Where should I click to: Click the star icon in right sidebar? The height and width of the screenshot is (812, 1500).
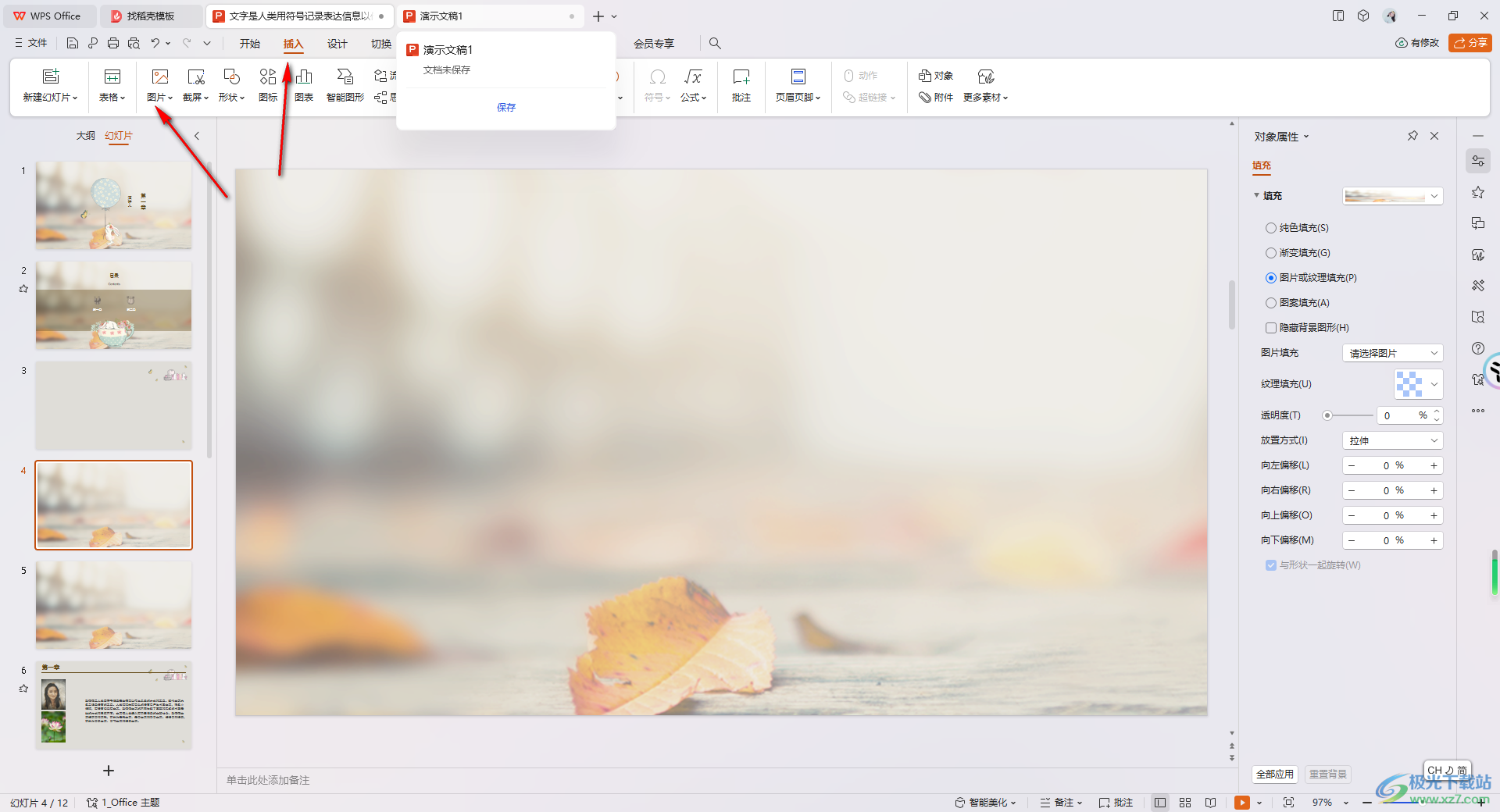point(1478,192)
